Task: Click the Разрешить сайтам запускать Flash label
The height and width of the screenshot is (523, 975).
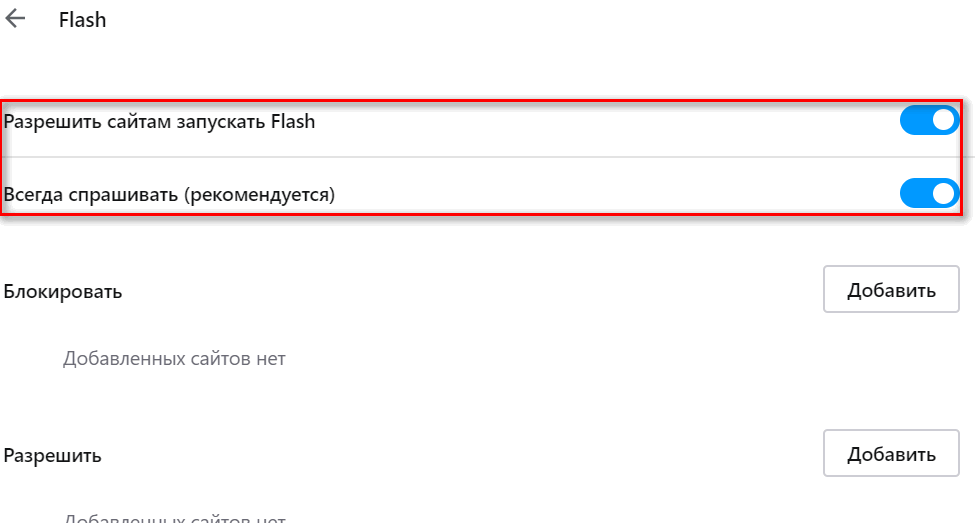Action: click(x=160, y=122)
